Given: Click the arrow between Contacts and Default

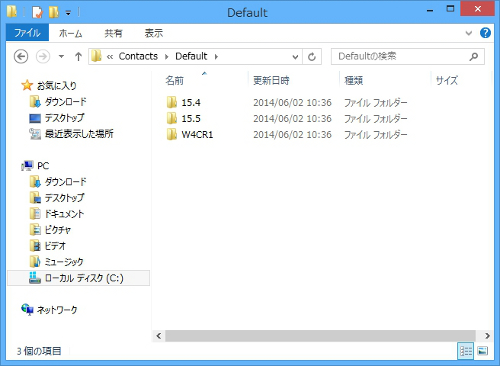Looking at the screenshot, I should [x=167, y=57].
